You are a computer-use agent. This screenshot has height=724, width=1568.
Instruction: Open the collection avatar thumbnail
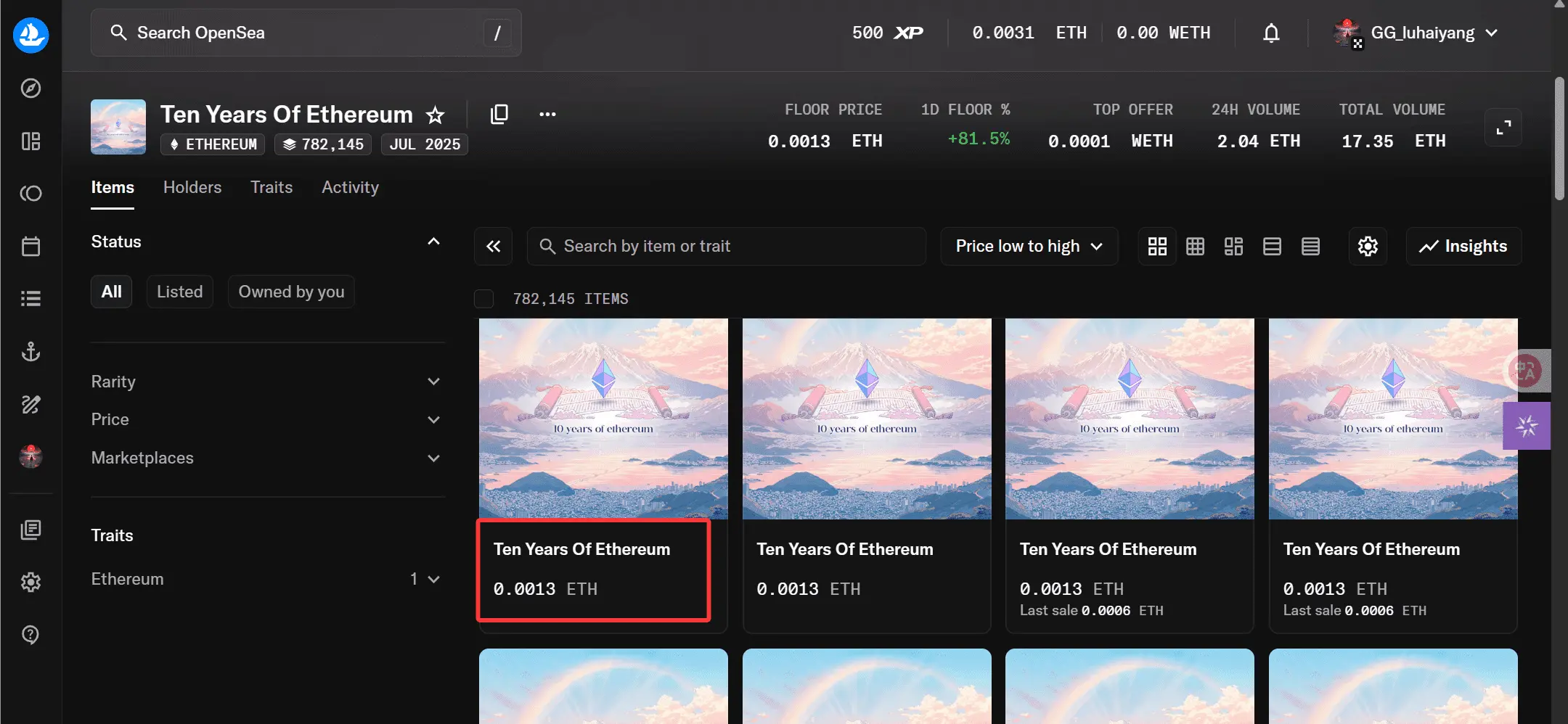[x=118, y=127]
